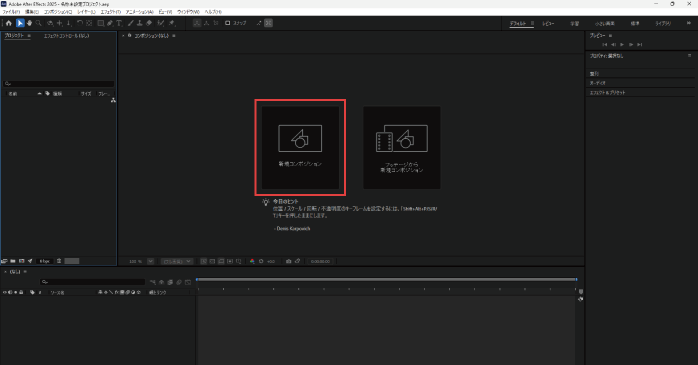Open the Composition panel hamburger menu

coord(174,36)
